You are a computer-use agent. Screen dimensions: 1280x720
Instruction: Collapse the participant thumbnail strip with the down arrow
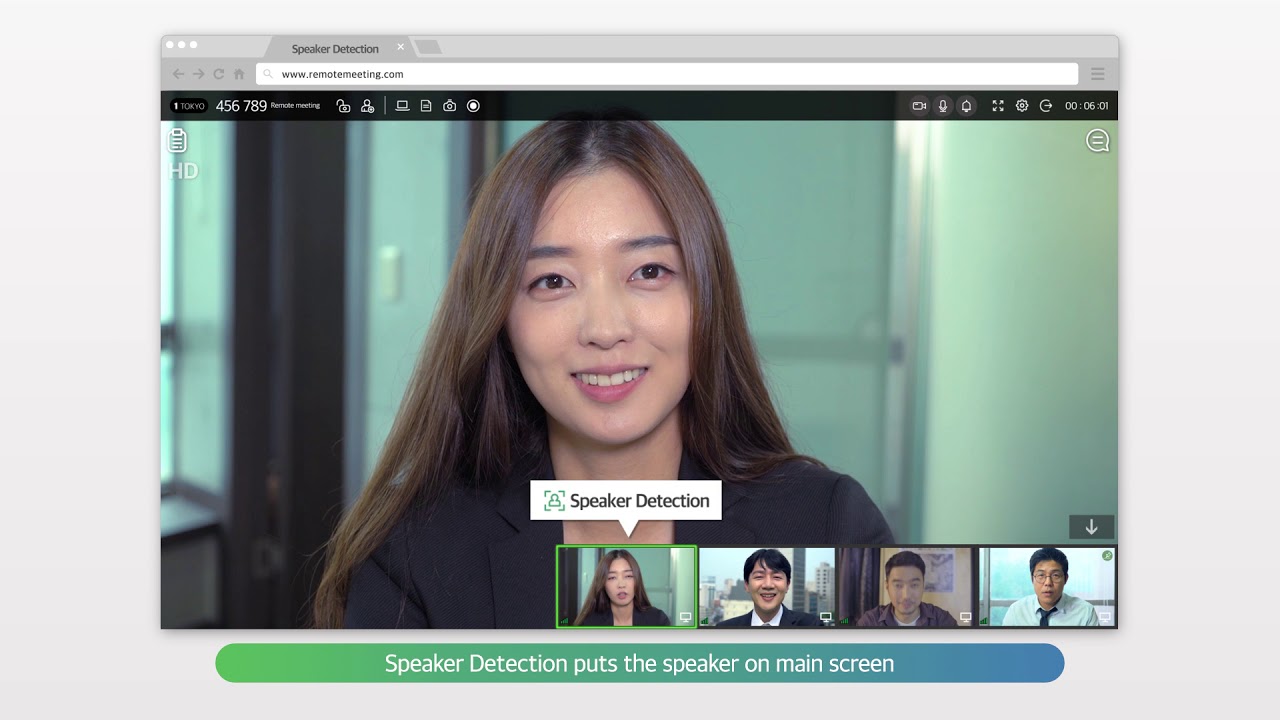point(1091,527)
